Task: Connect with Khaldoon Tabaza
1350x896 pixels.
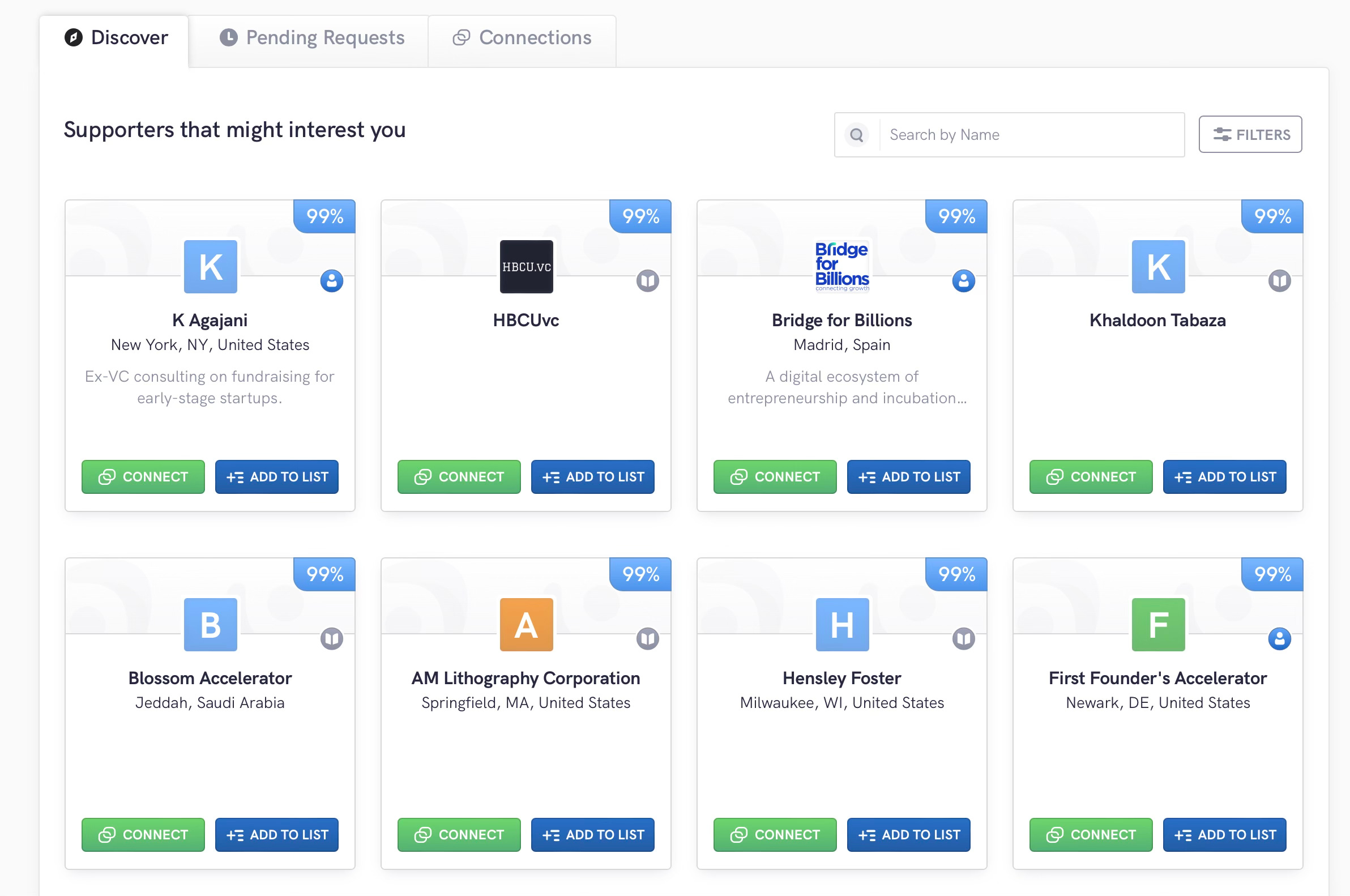Action: pos(1090,476)
